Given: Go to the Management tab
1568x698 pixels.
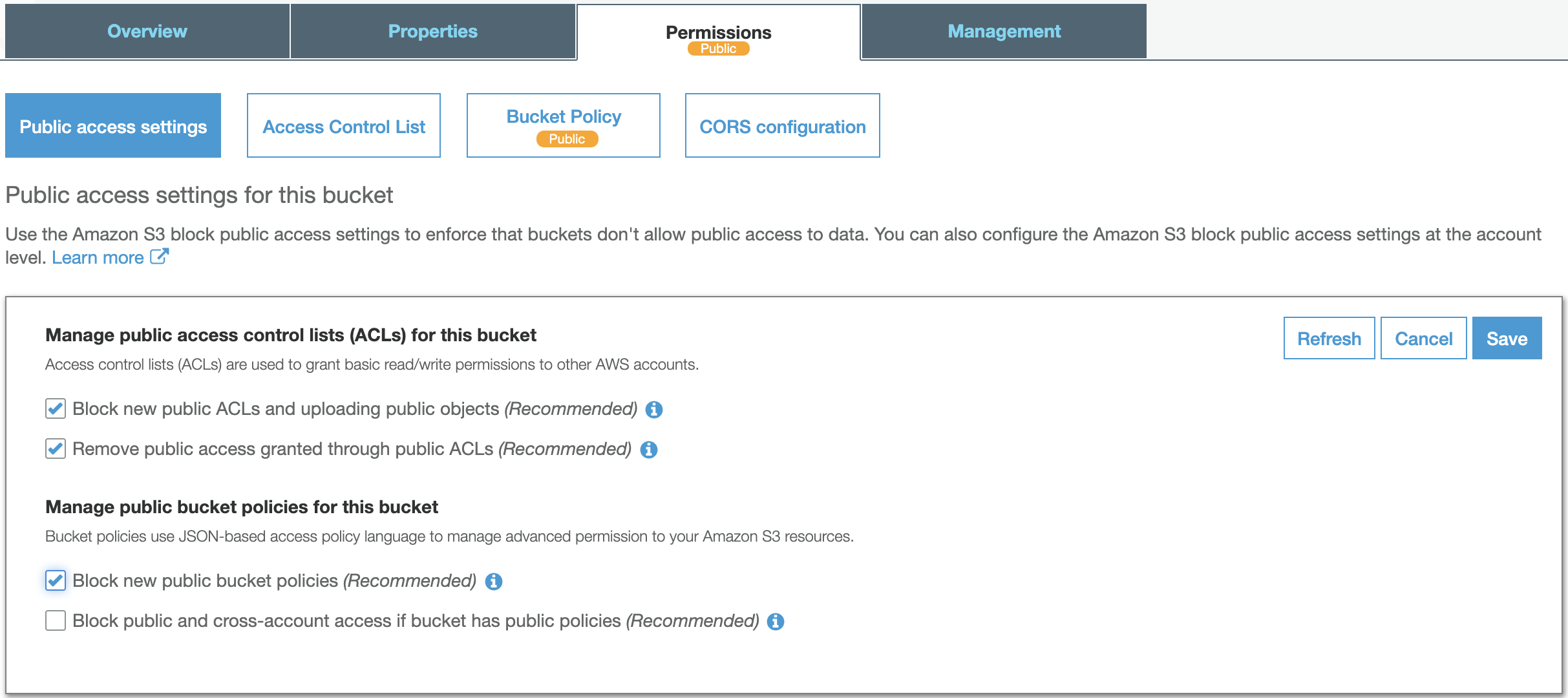Looking at the screenshot, I should [x=1004, y=31].
